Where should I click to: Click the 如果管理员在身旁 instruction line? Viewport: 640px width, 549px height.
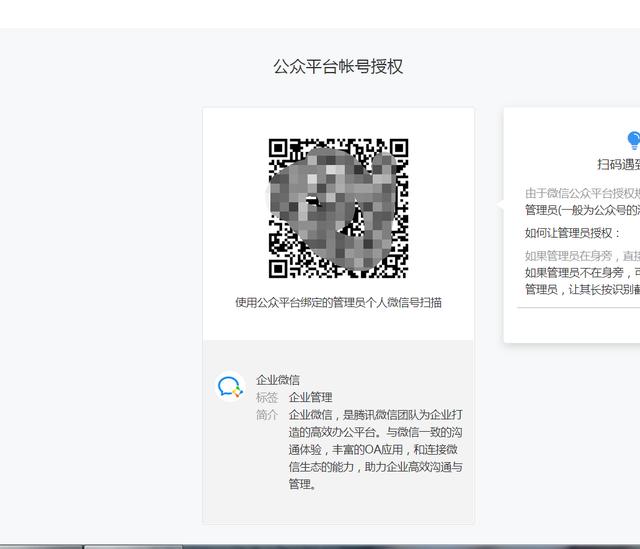point(582,256)
